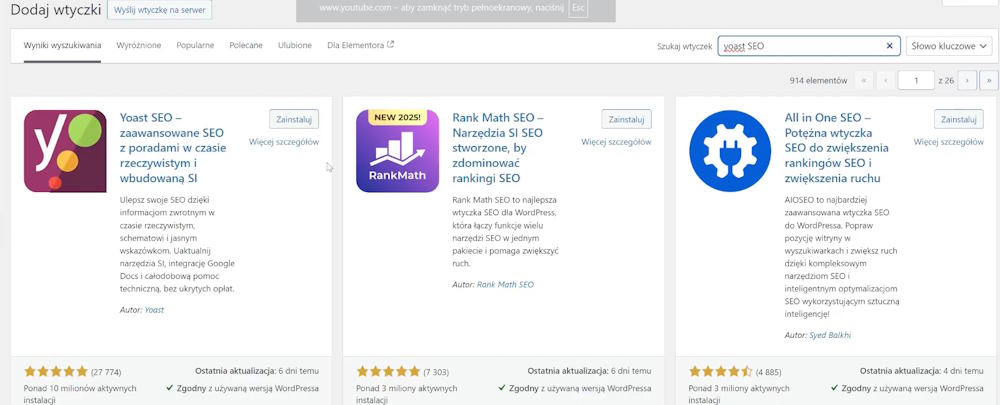Open Więcej szczegółów for Yoast SEO
Viewport: 1000px width, 405px height.
[x=284, y=142]
